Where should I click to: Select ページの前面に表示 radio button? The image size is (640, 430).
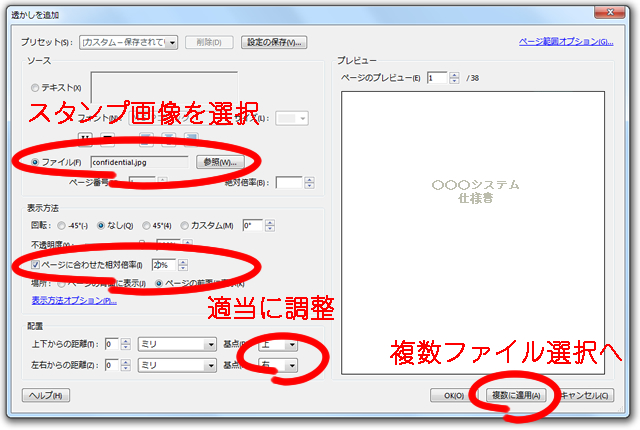tap(159, 283)
